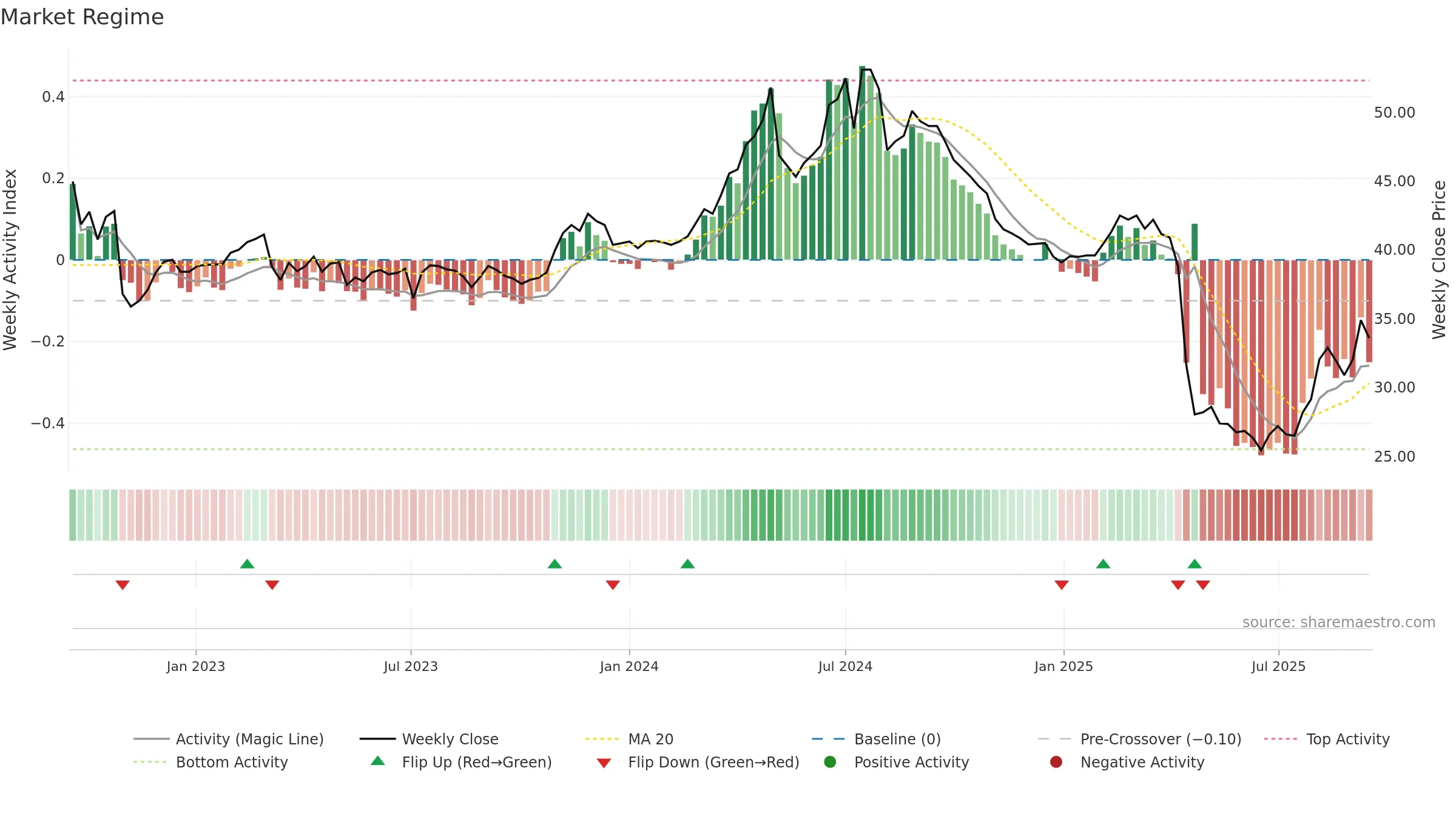Click the Weekly Close Price axis title

pyautogui.click(x=1439, y=260)
